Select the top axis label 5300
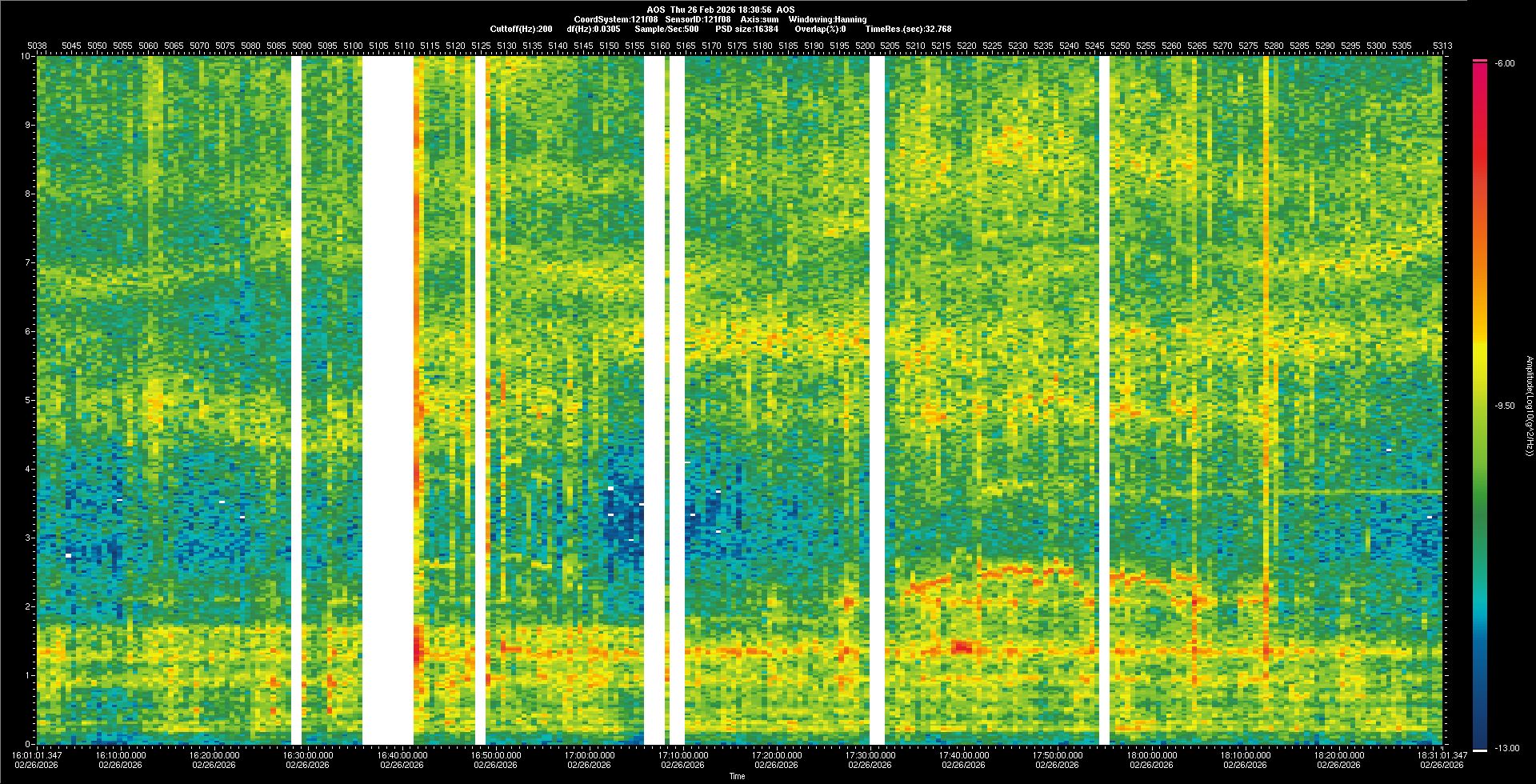Image resolution: width=1536 pixels, height=784 pixels. coord(1376,46)
